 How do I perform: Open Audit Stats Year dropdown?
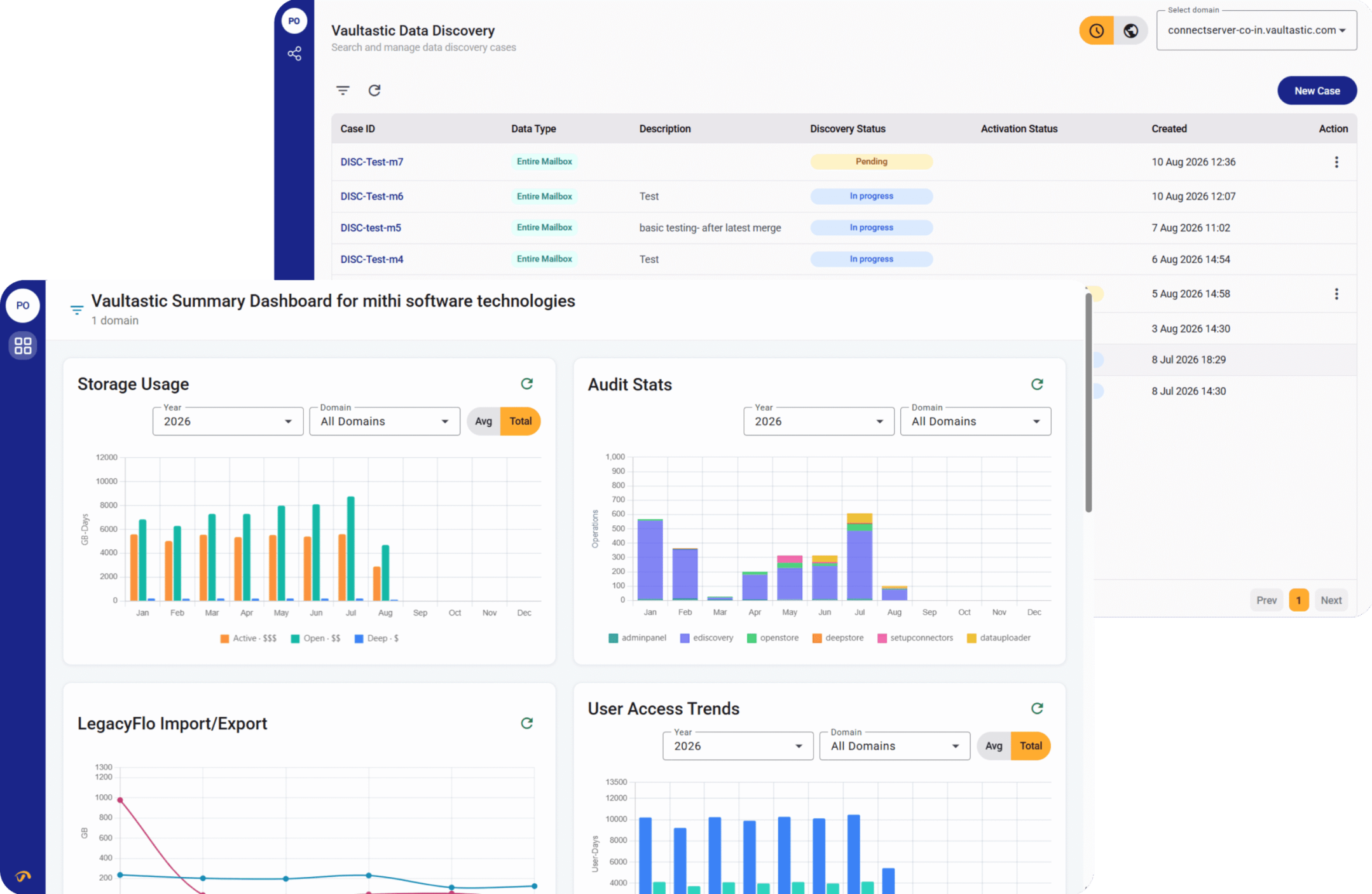point(819,421)
